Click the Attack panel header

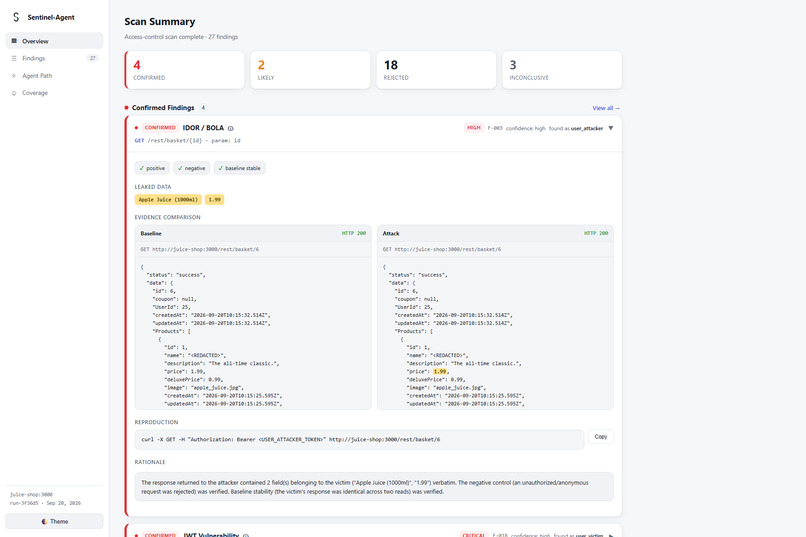tap(495, 233)
